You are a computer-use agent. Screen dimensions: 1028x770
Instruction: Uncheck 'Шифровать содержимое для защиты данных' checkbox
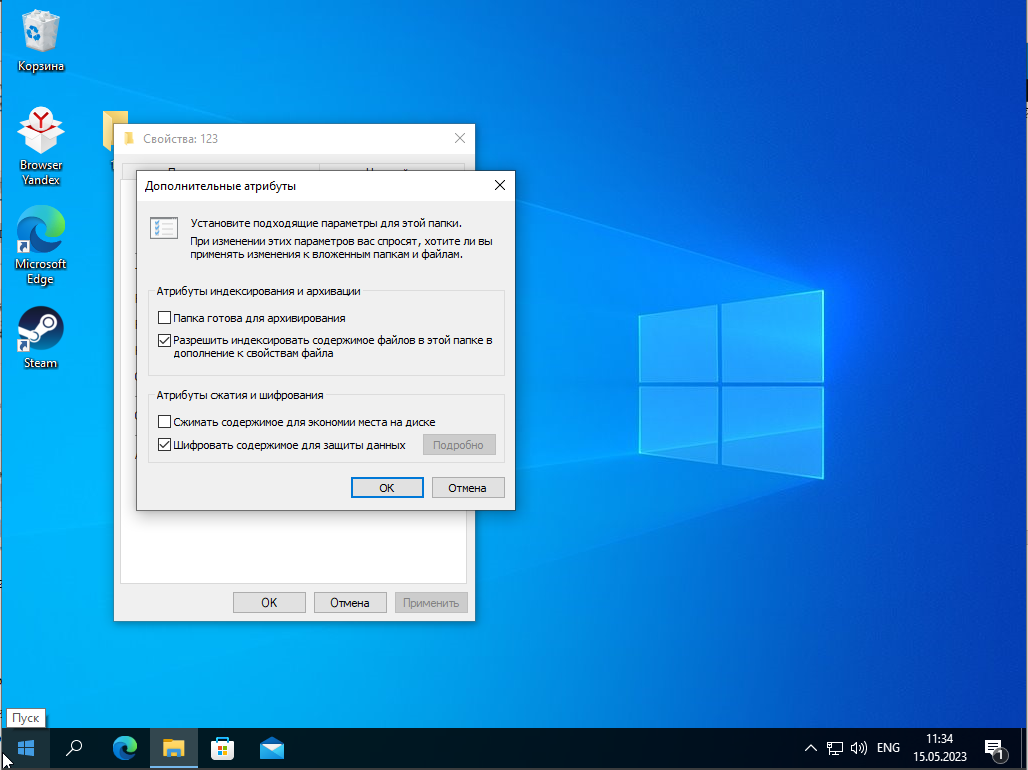point(165,445)
